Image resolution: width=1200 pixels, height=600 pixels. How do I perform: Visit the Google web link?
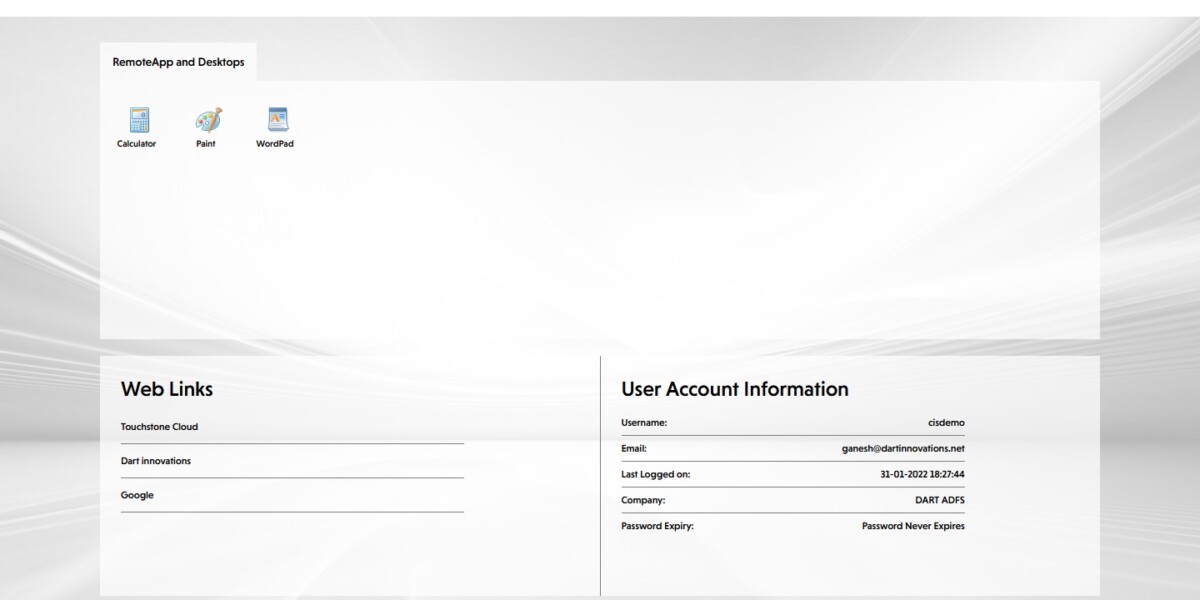pos(137,495)
